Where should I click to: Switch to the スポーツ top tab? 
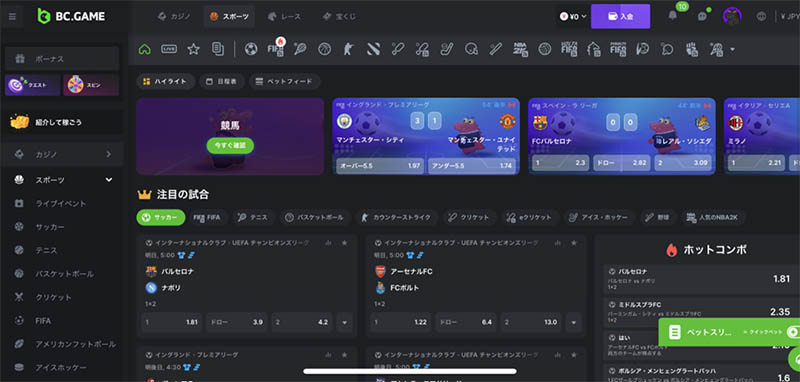(229, 16)
